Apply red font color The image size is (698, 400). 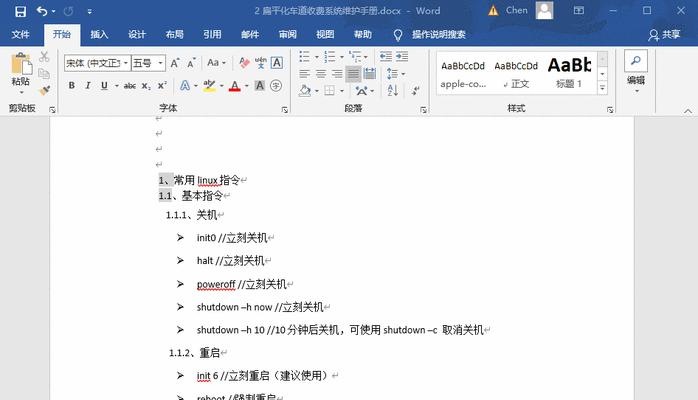235,86
